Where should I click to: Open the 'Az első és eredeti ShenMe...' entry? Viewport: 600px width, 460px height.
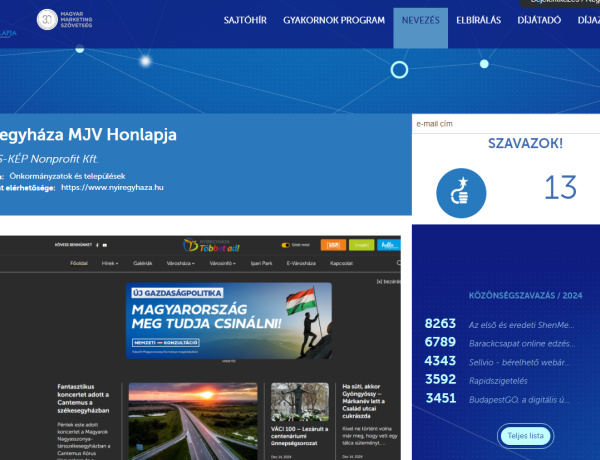tap(521, 325)
